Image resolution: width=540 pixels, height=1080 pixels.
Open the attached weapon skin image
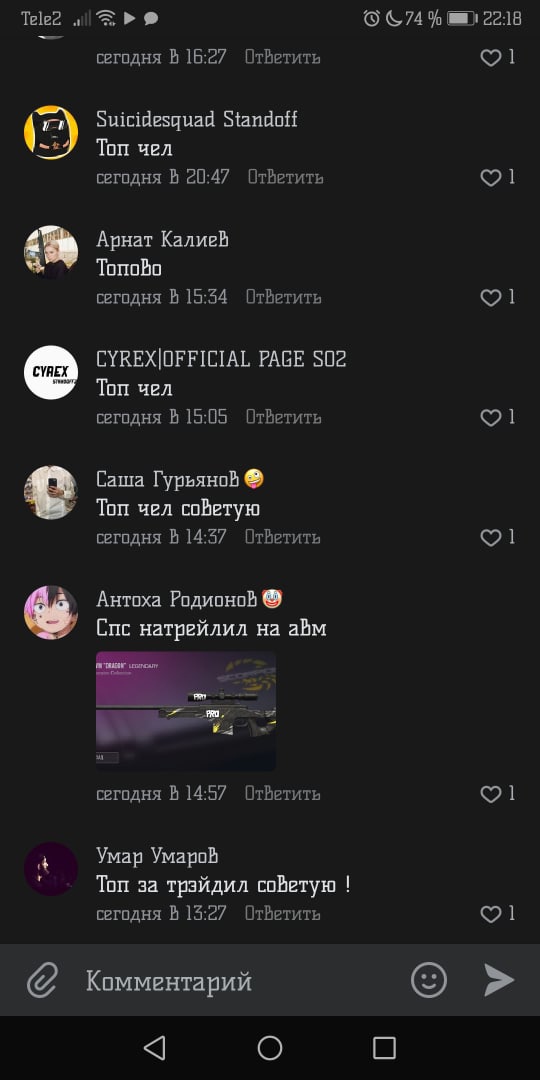click(186, 711)
